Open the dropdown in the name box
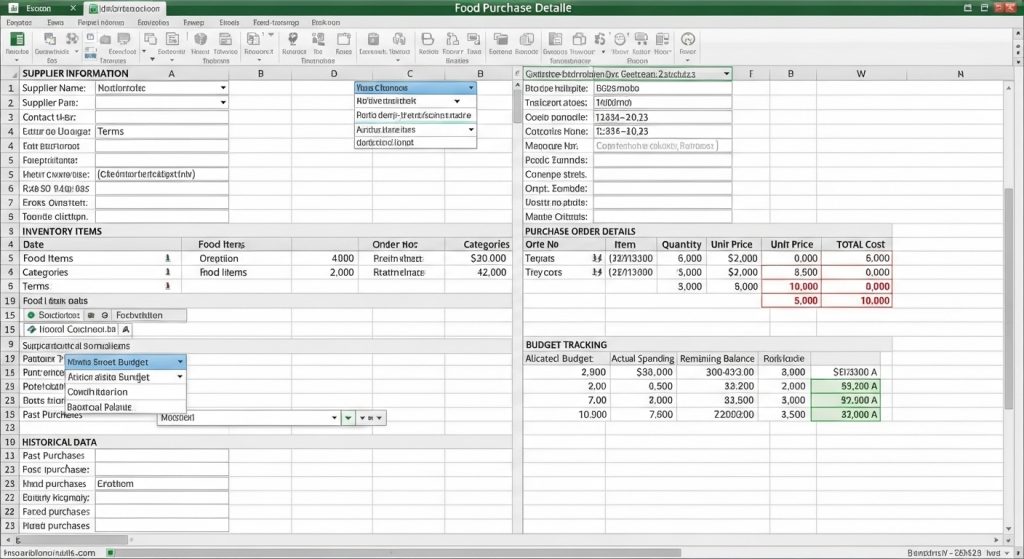The width and height of the screenshot is (1024, 559). click(726, 74)
